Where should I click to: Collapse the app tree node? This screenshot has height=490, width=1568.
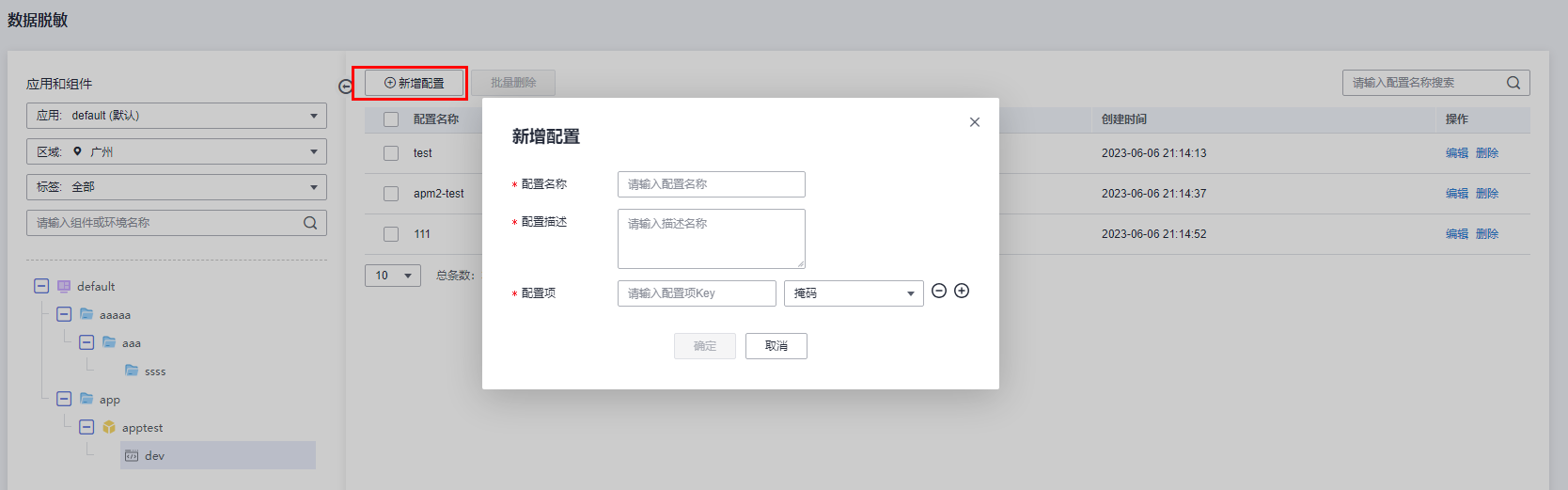[x=64, y=399]
